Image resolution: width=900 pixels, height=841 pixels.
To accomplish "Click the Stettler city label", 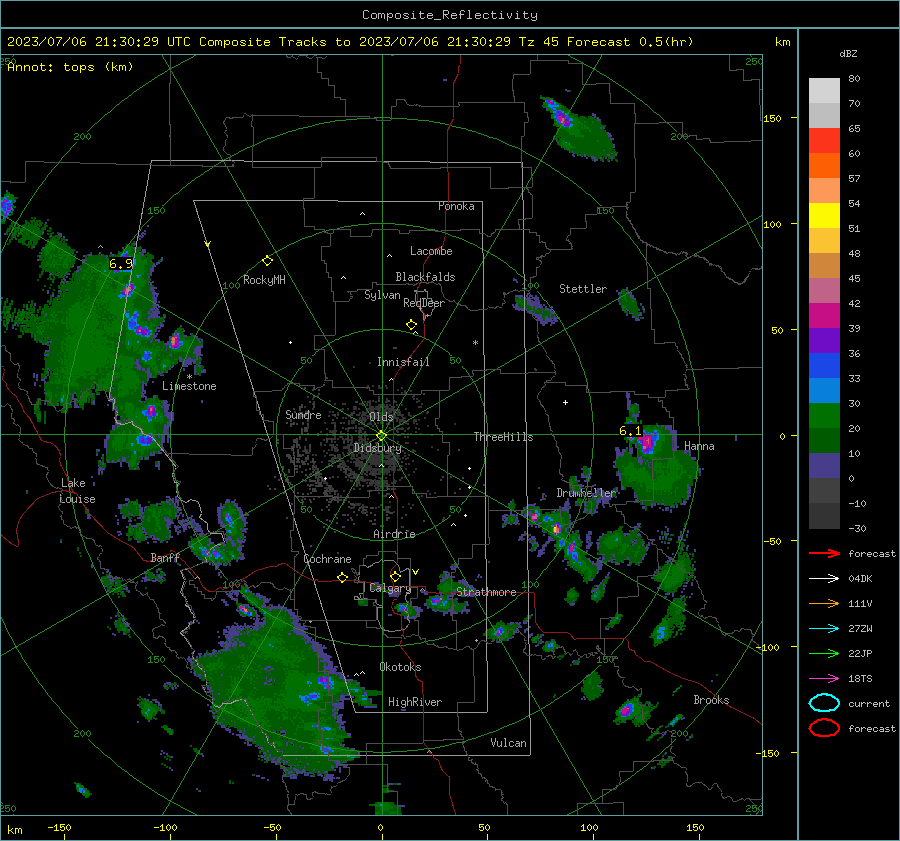I will point(583,289).
